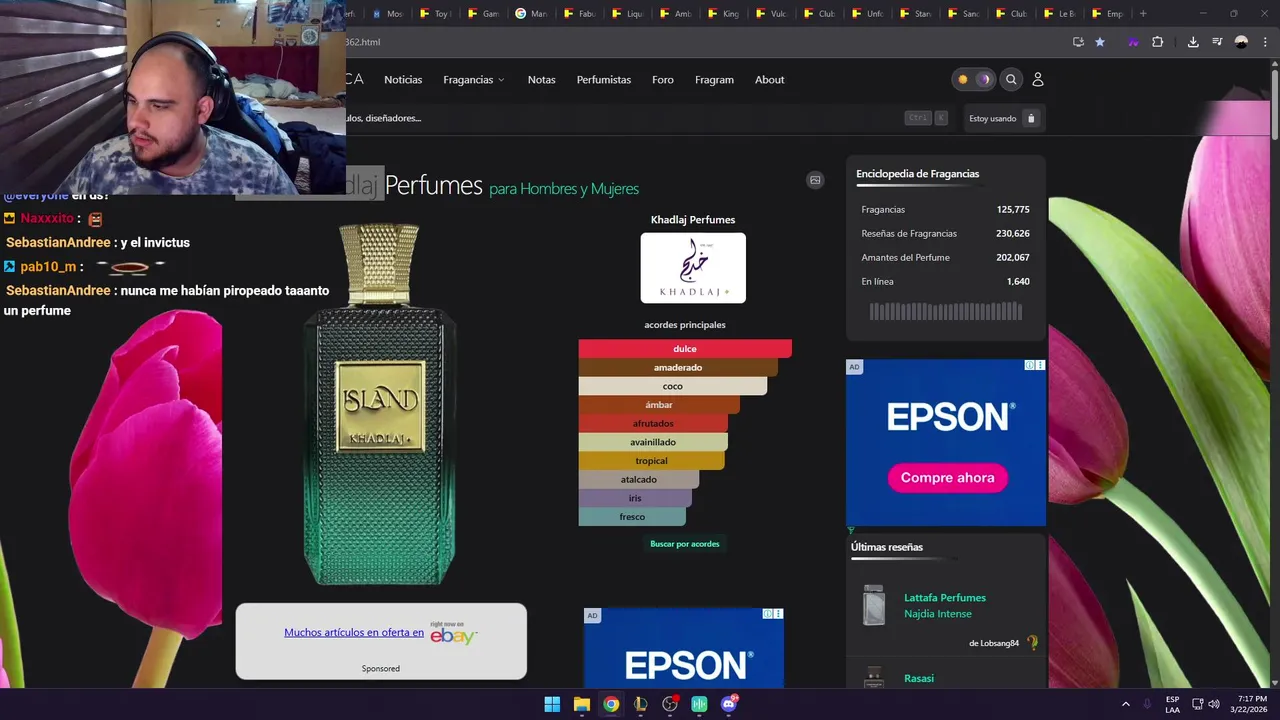Click the microphone tray icon

(1147, 704)
